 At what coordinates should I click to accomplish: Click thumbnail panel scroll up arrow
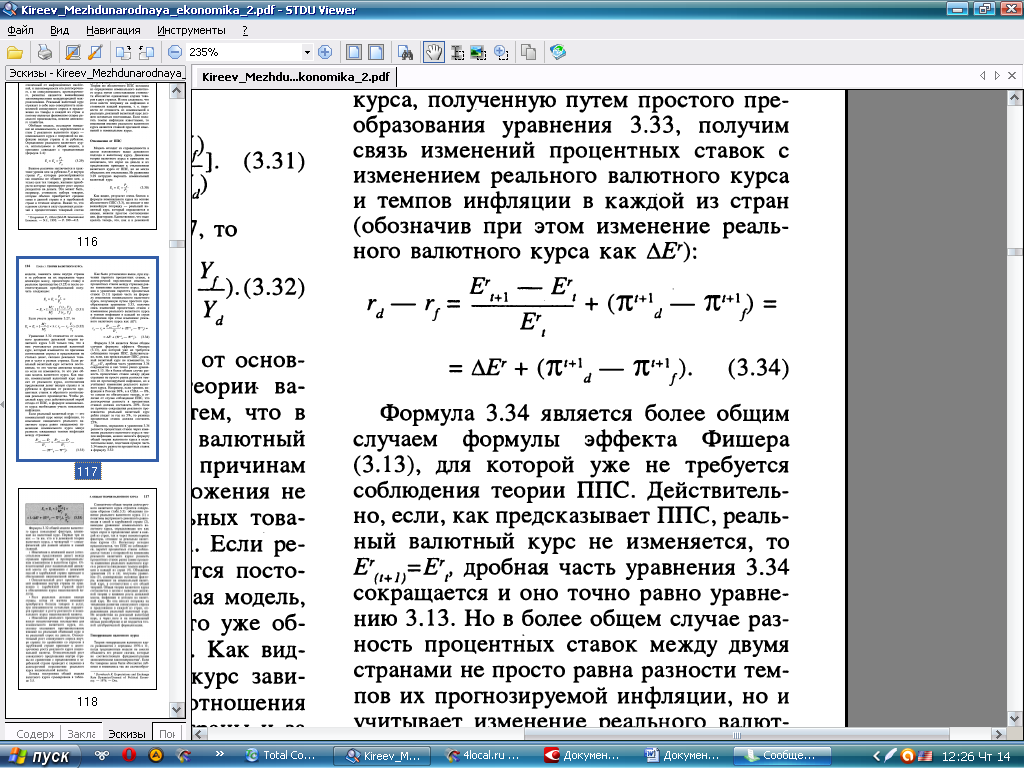pos(177,91)
